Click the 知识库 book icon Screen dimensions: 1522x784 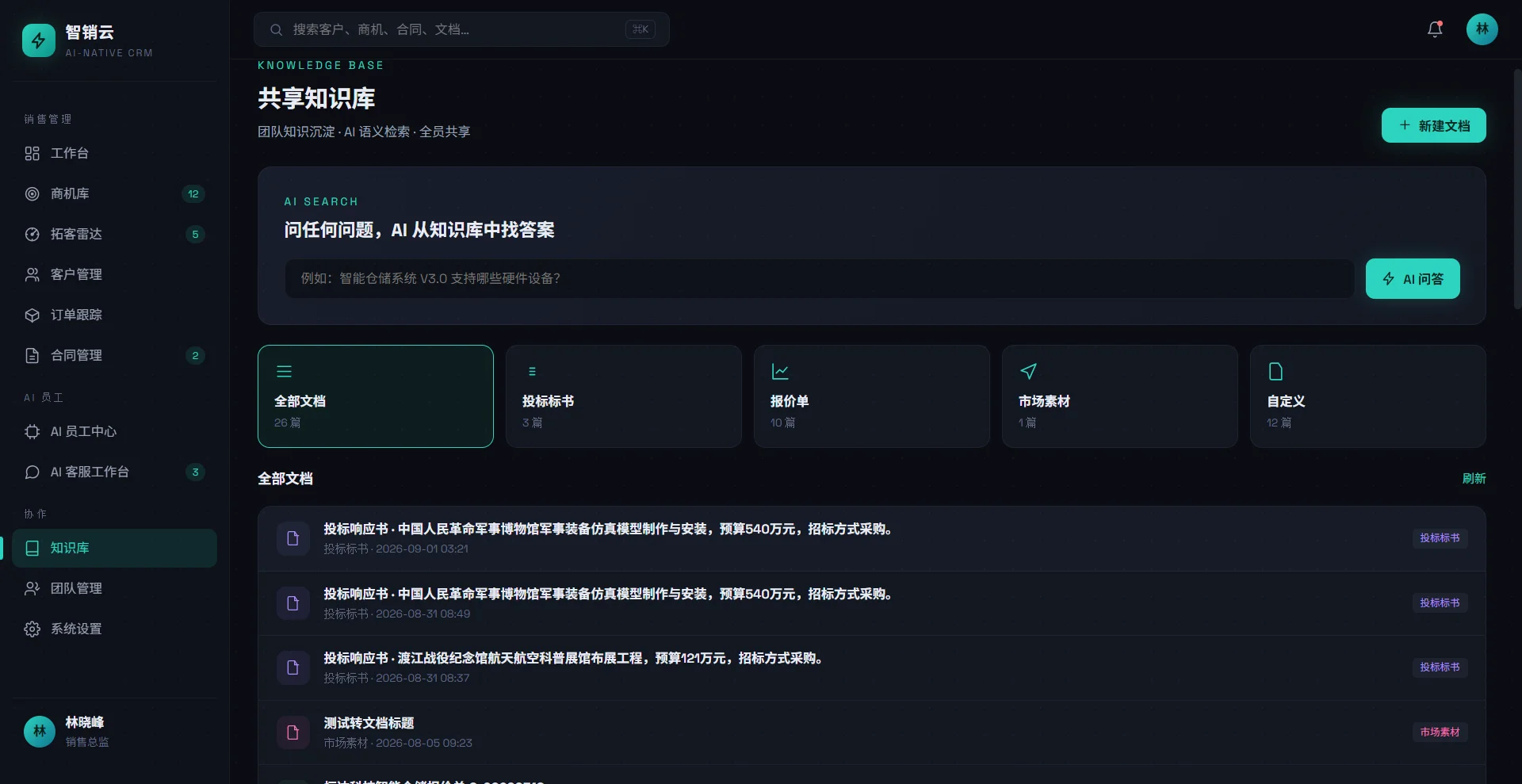click(32, 548)
